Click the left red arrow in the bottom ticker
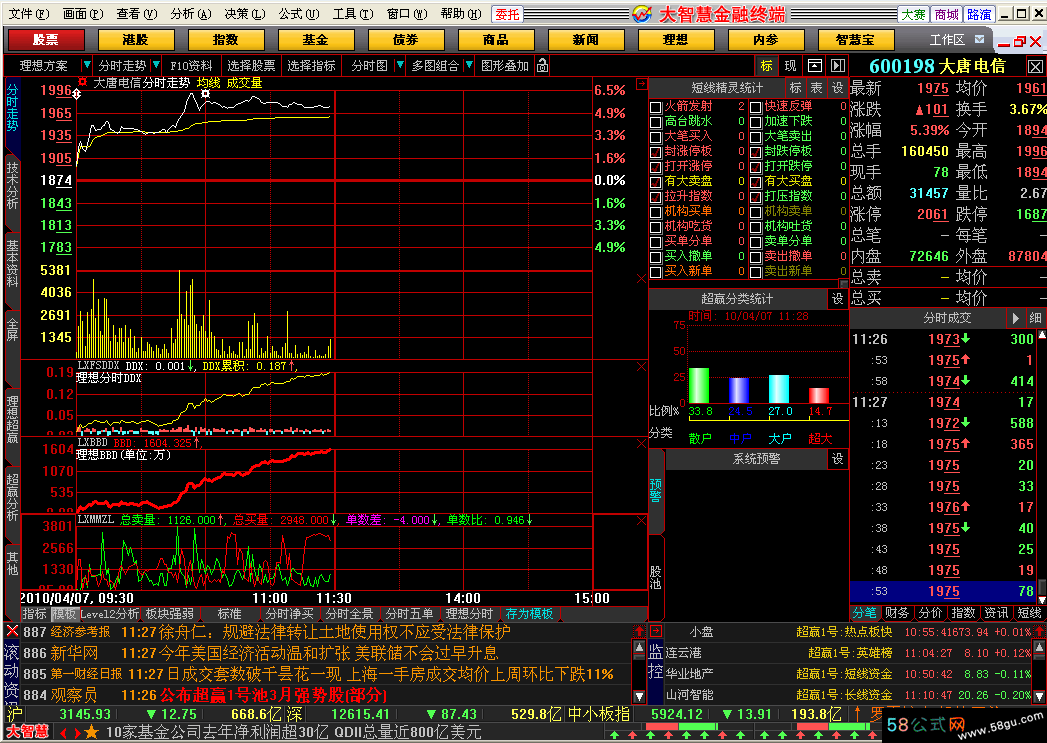The image size is (1047, 743). pos(64,733)
